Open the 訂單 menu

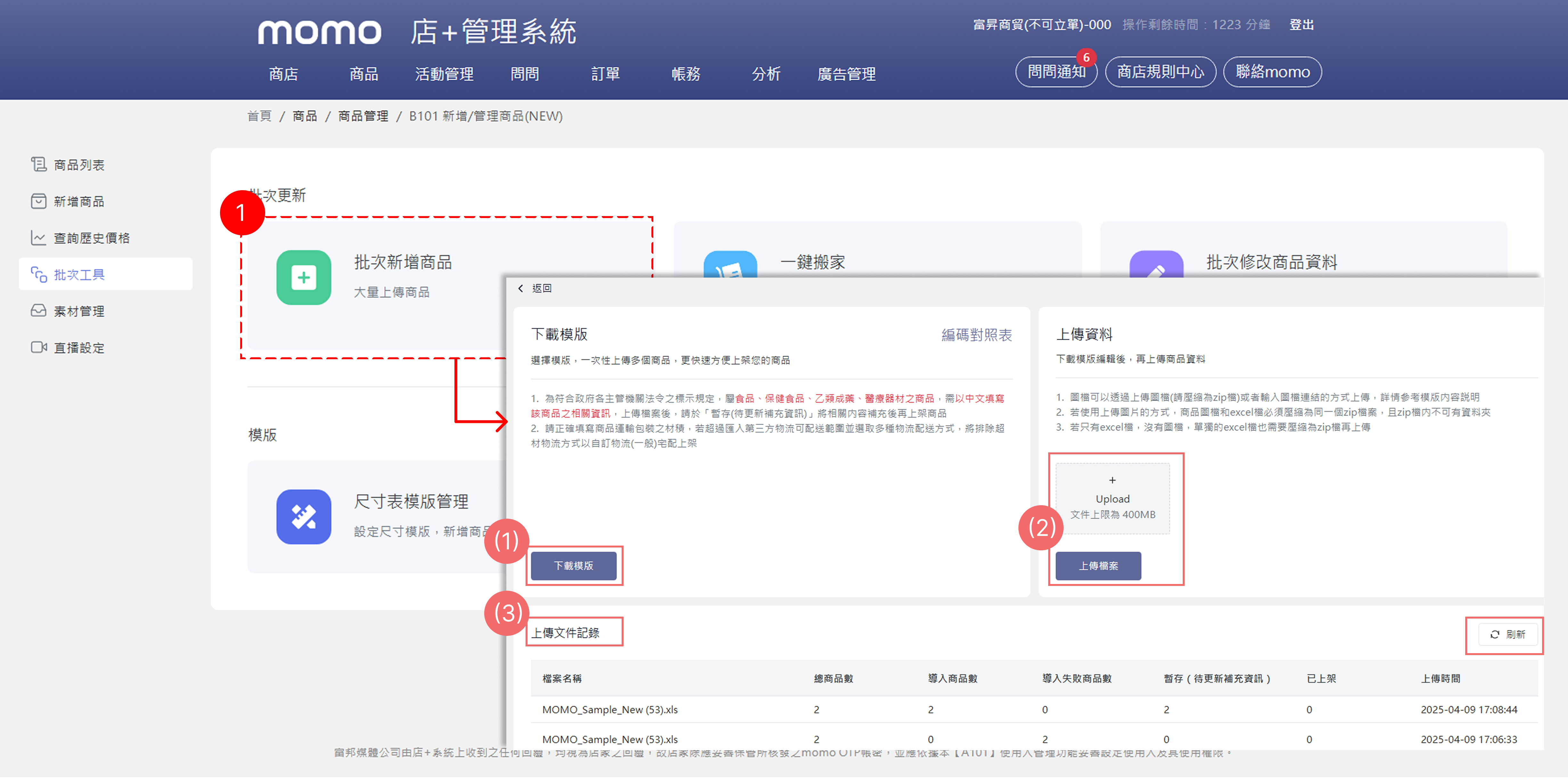(x=605, y=74)
